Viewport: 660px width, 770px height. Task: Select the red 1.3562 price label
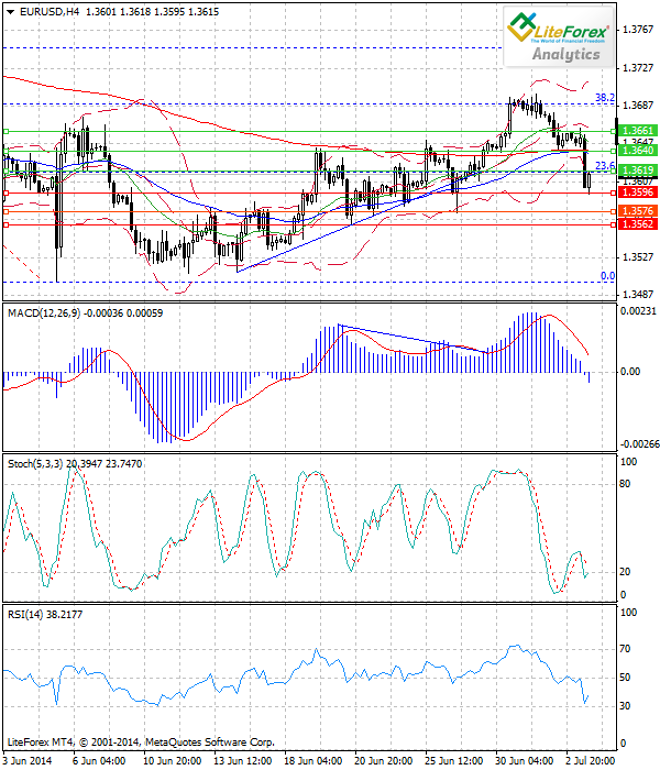638,224
